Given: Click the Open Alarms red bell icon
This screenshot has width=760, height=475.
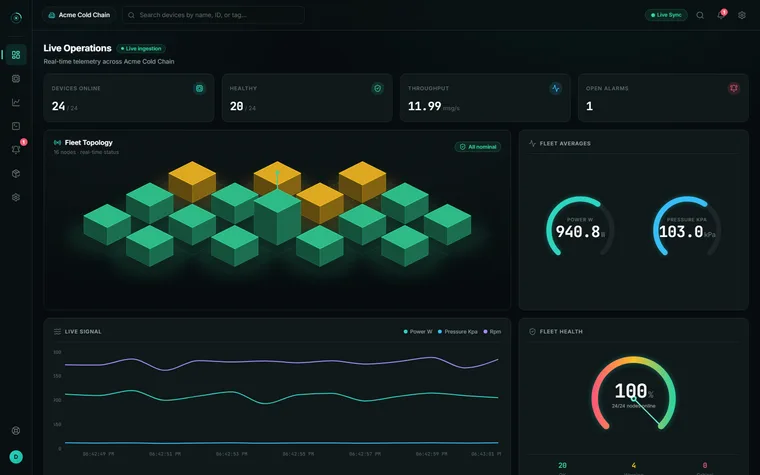Looking at the screenshot, I should 734,88.
